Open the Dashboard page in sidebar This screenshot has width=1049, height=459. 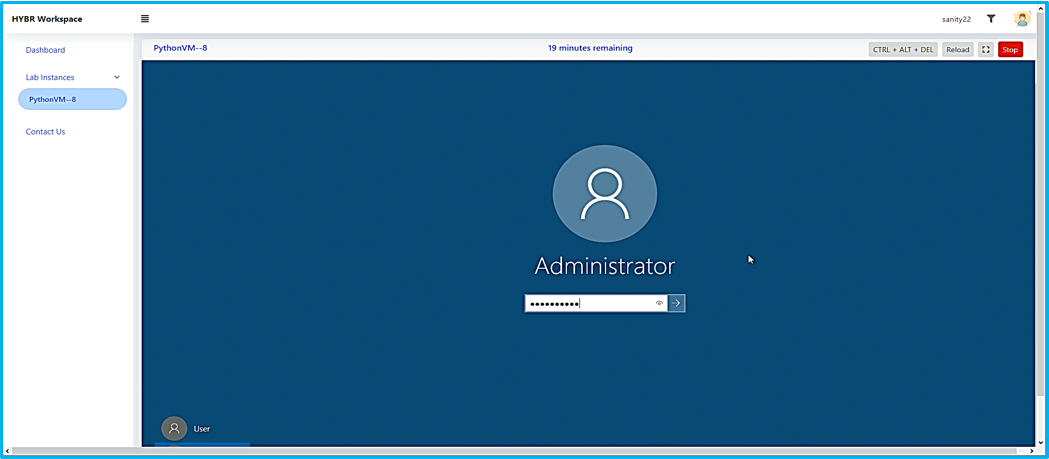(x=45, y=50)
